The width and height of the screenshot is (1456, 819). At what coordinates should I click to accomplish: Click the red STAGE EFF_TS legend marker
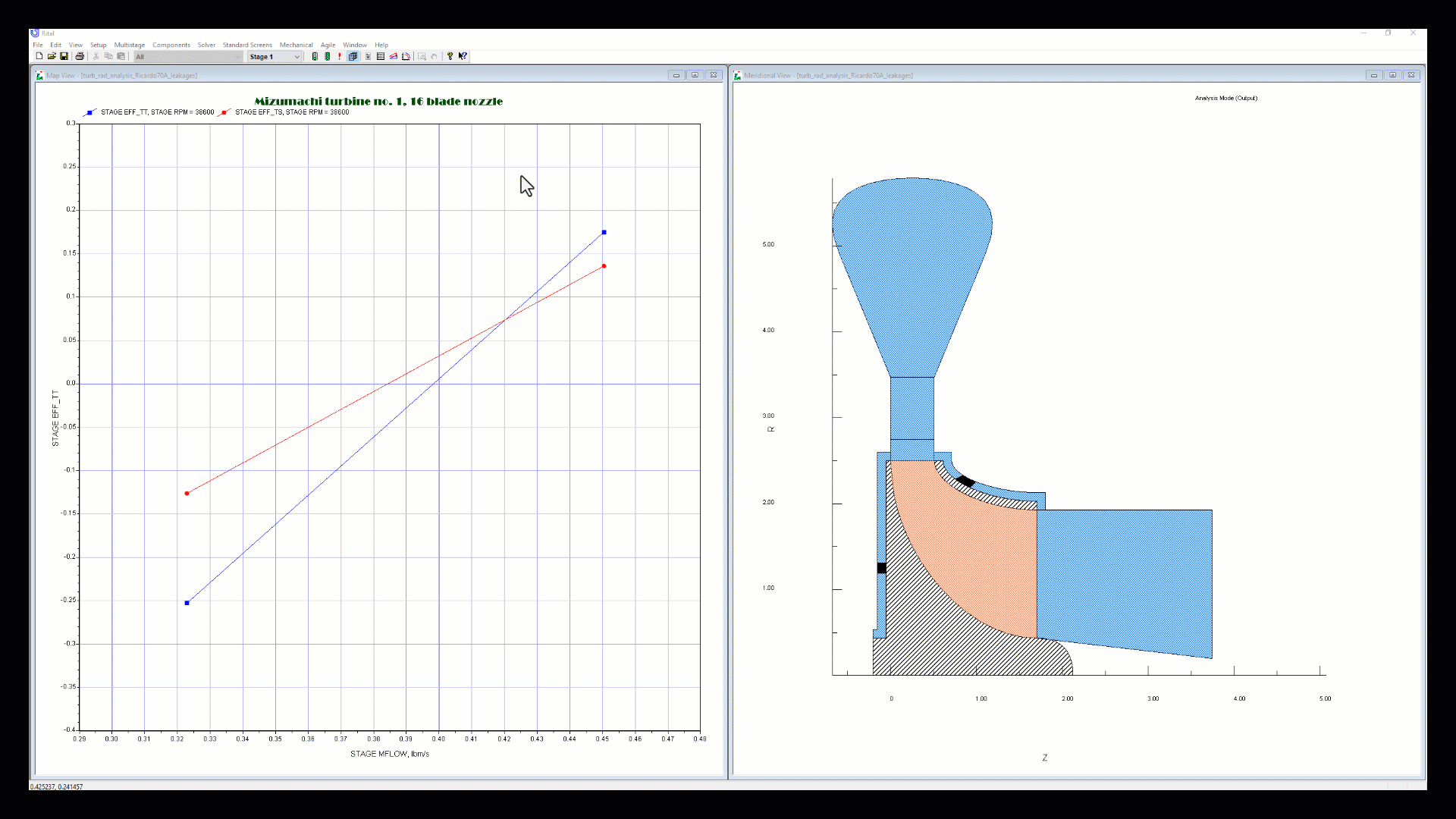coord(224,112)
